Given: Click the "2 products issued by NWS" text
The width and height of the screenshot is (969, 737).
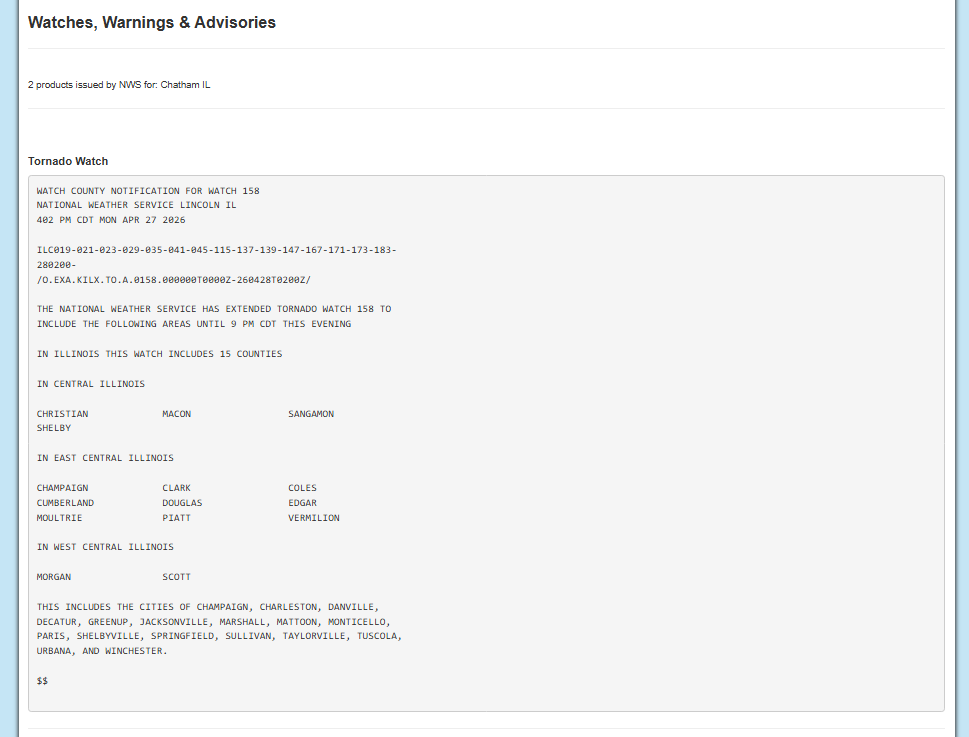Looking at the screenshot, I should 119,85.
